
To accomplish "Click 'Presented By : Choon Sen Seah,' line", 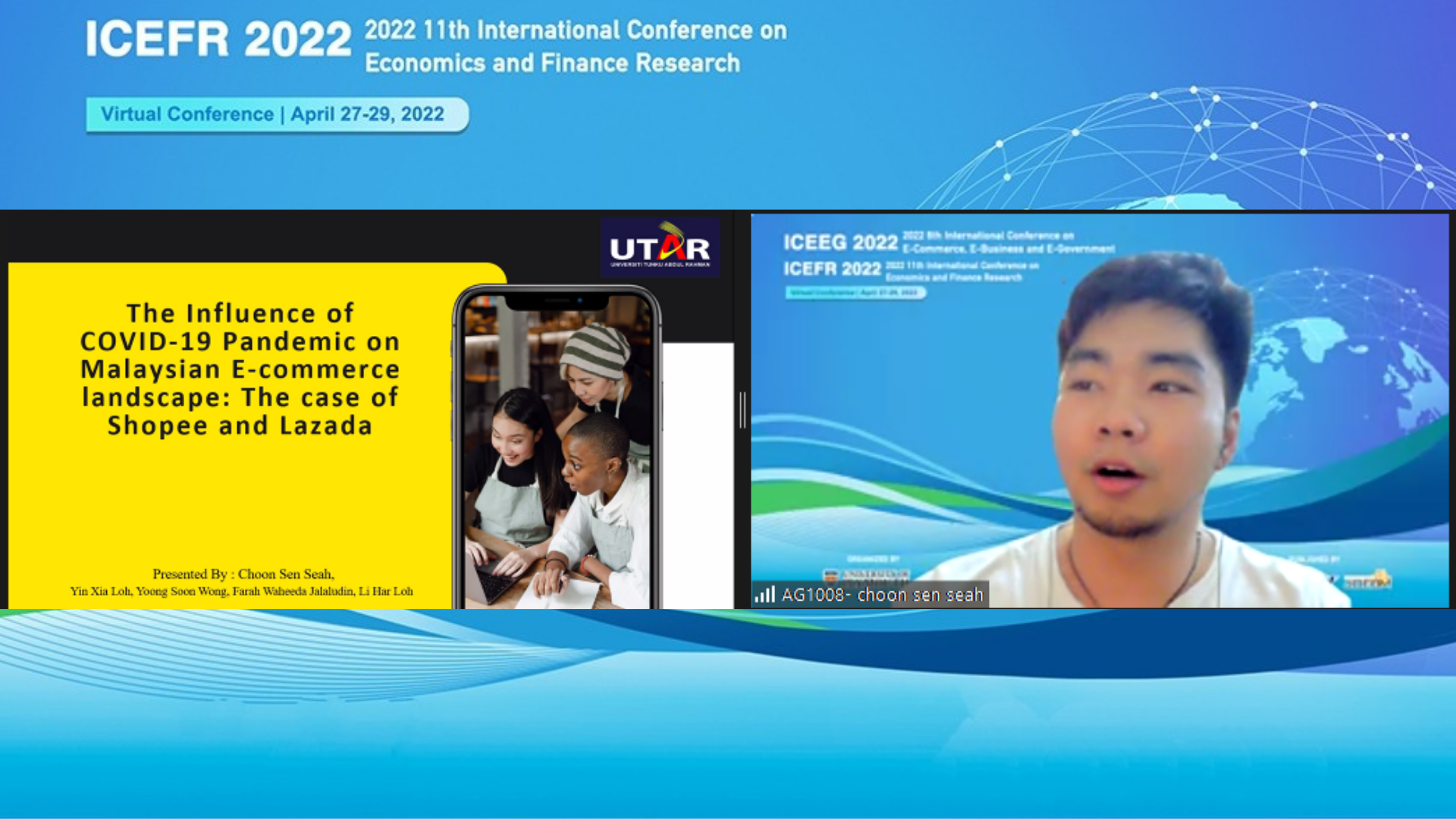I will click(243, 574).
